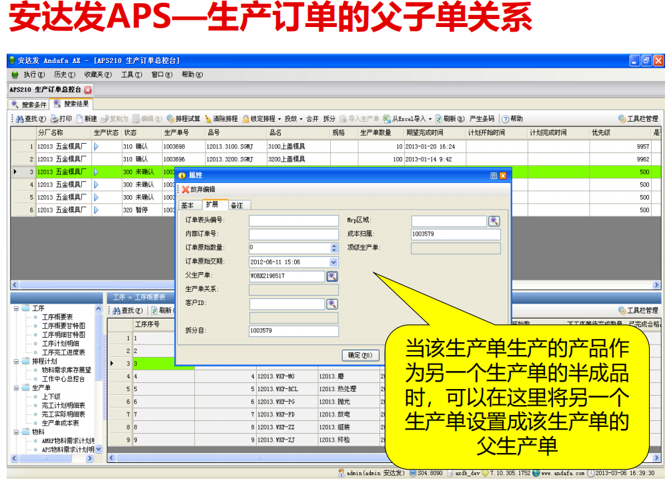Click lookup icon beside 客户ID field

[333, 301]
